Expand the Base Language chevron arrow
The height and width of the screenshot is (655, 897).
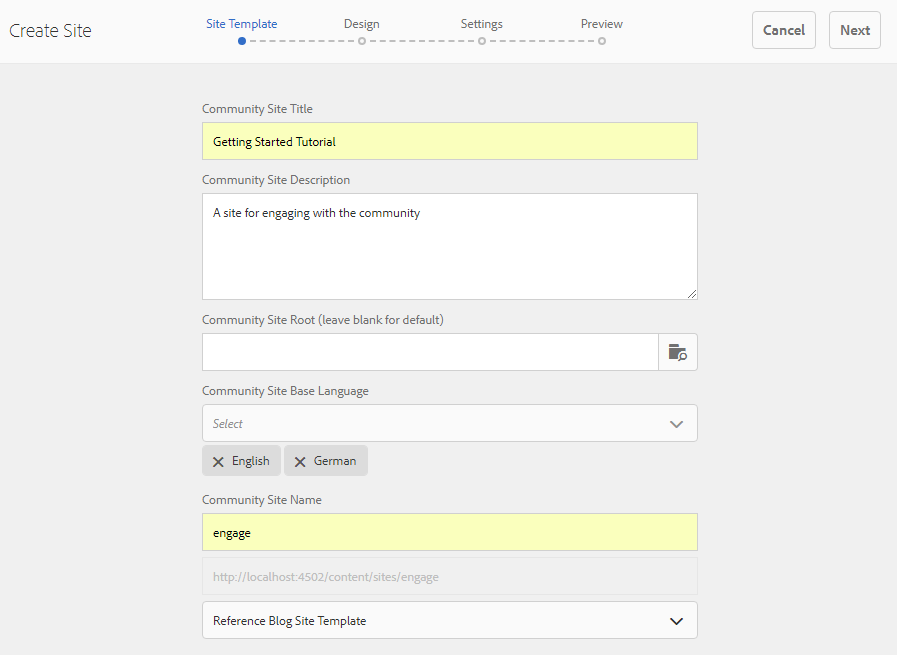pos(677,424)
